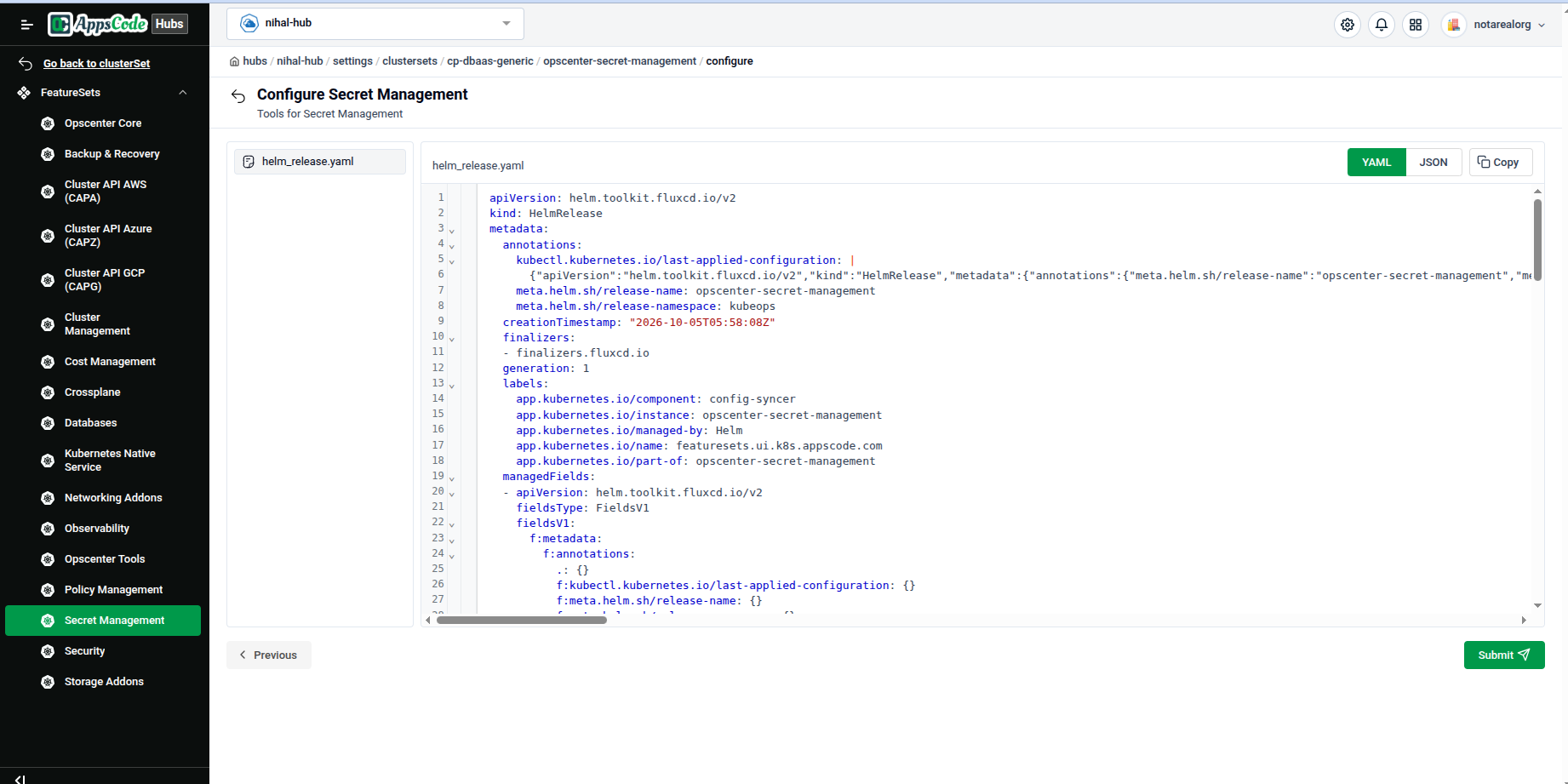Click the Submit button
1568x784 pixels.
tap(1504, 655)
